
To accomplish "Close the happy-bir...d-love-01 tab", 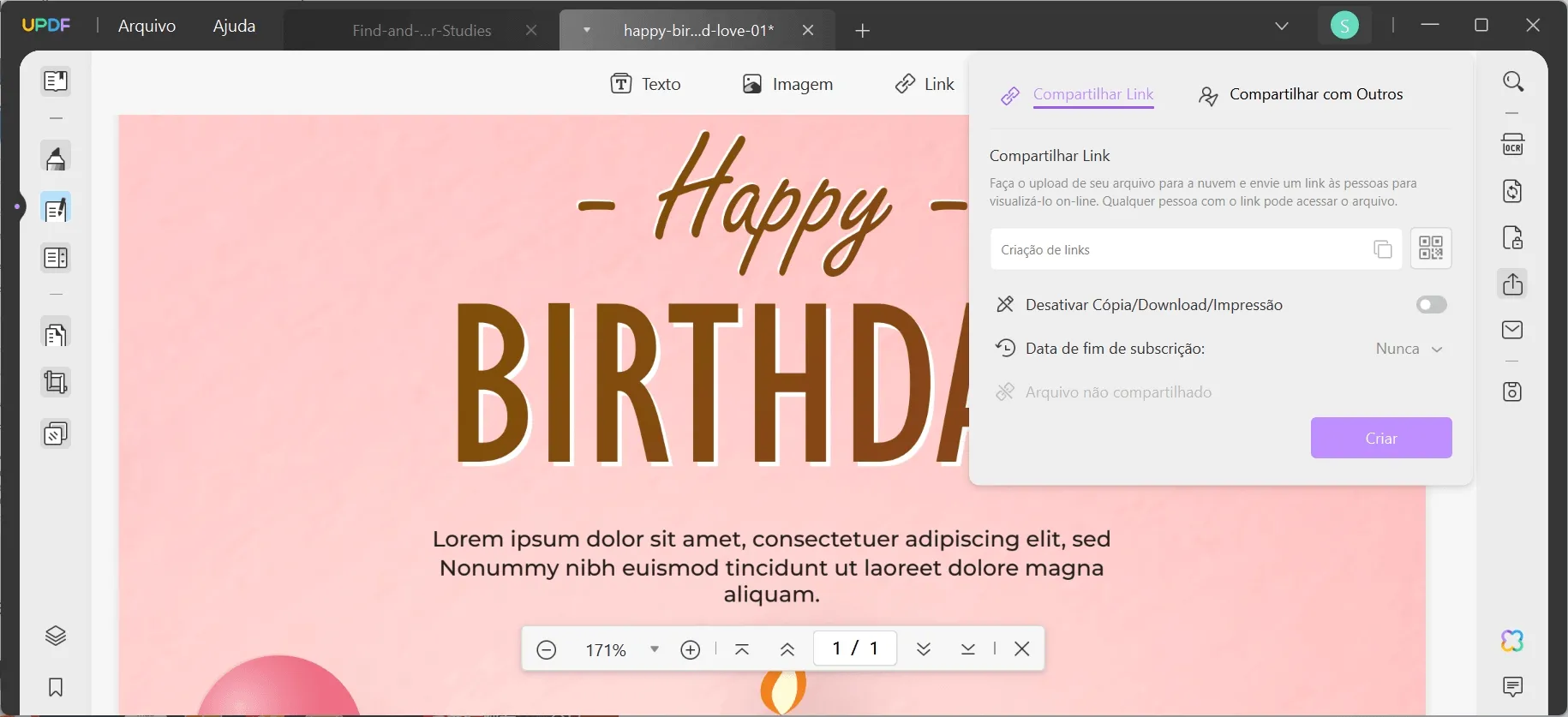I will (x=808, y=30).
